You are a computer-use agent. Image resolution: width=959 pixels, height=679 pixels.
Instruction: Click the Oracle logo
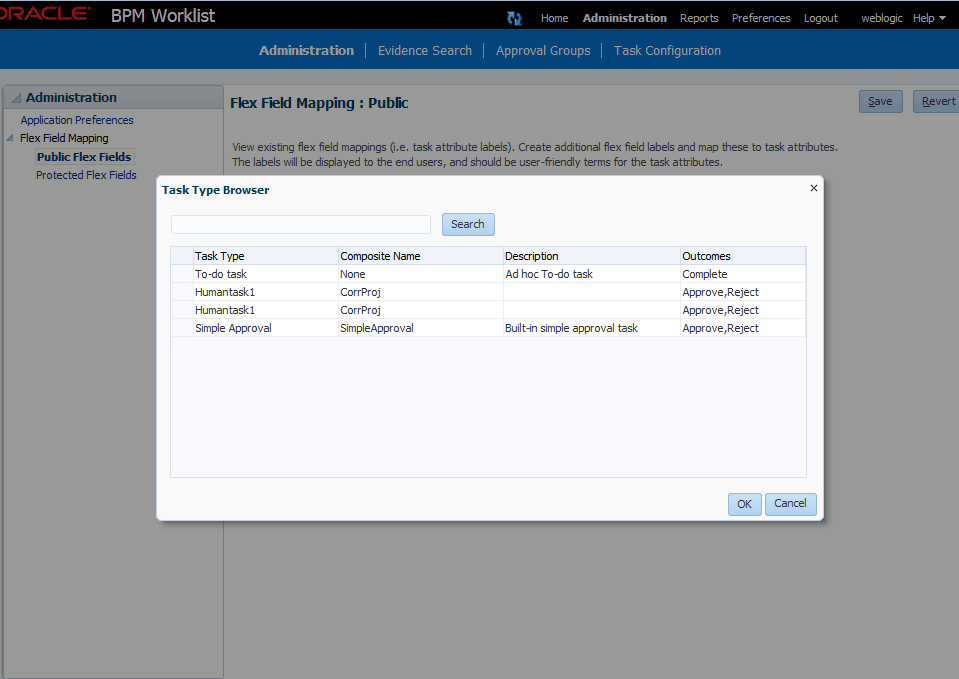(45, 13)
